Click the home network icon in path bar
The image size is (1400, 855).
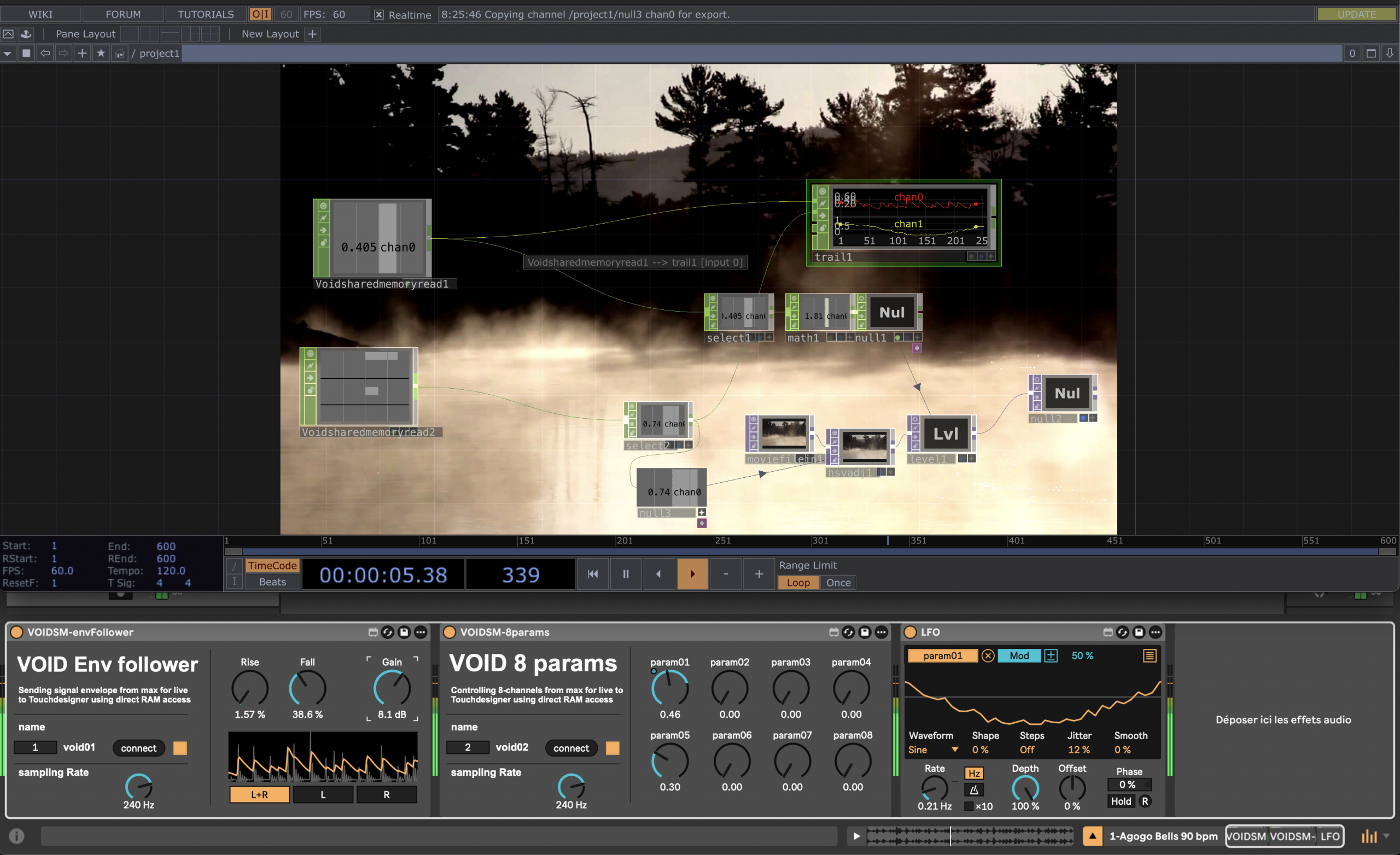click(119, 54)
